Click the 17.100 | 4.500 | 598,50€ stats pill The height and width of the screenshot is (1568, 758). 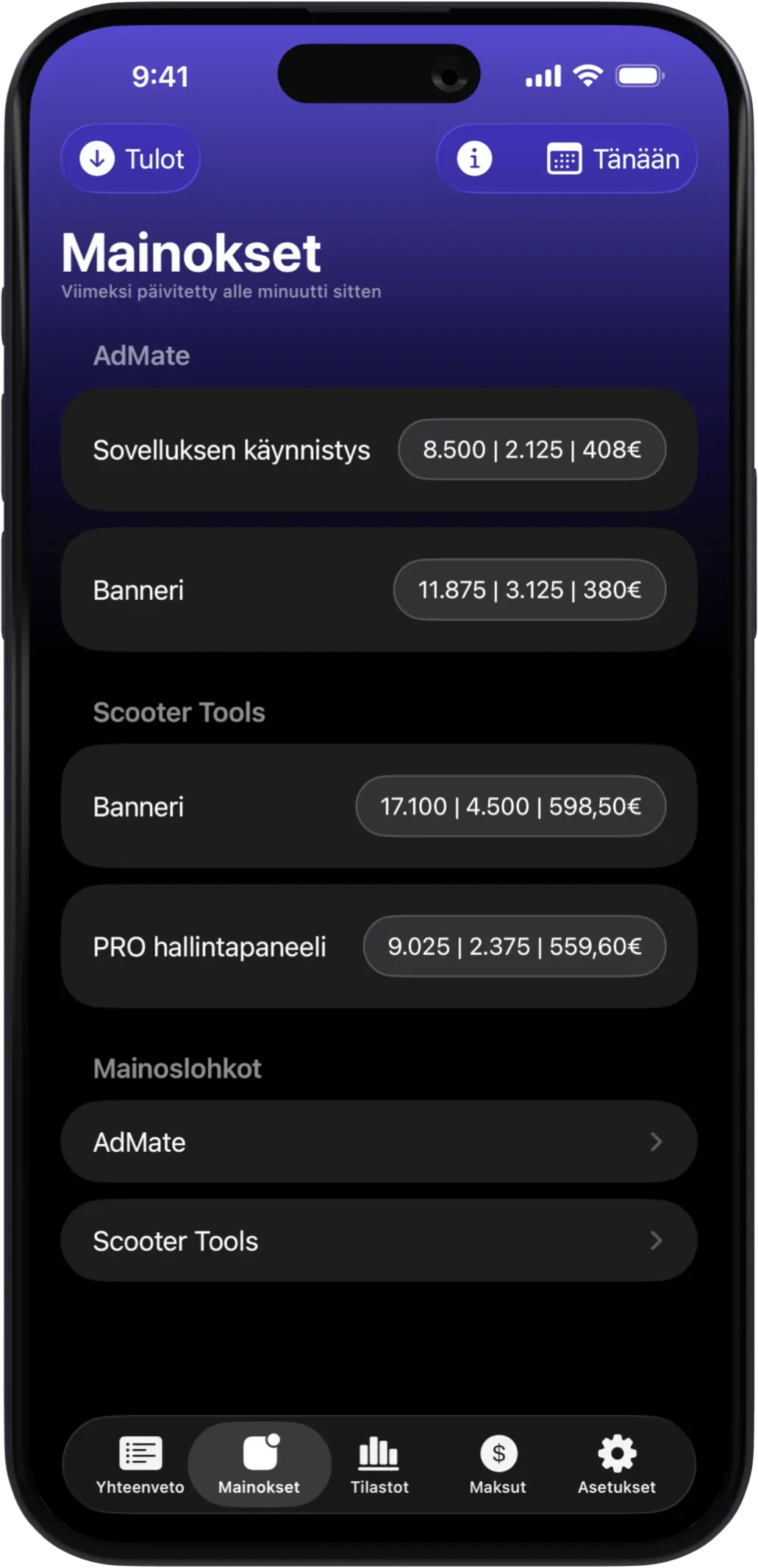coord(510,806)
